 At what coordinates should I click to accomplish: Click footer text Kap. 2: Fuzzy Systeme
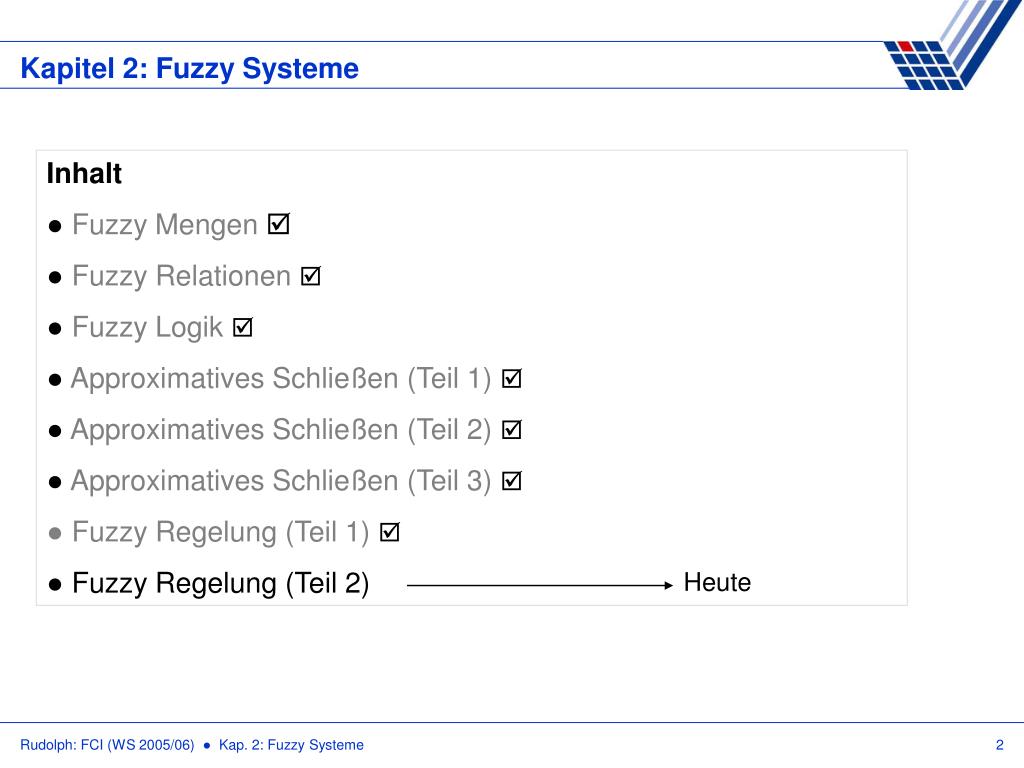(291, 744)
